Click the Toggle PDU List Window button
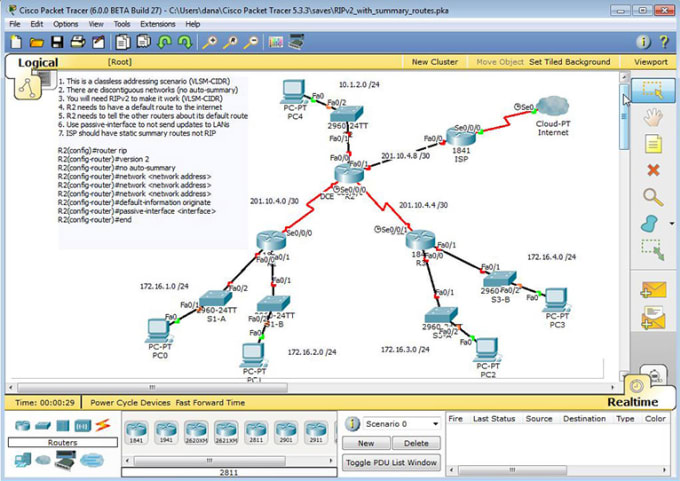The image size is (680, 481). [391, 462]
